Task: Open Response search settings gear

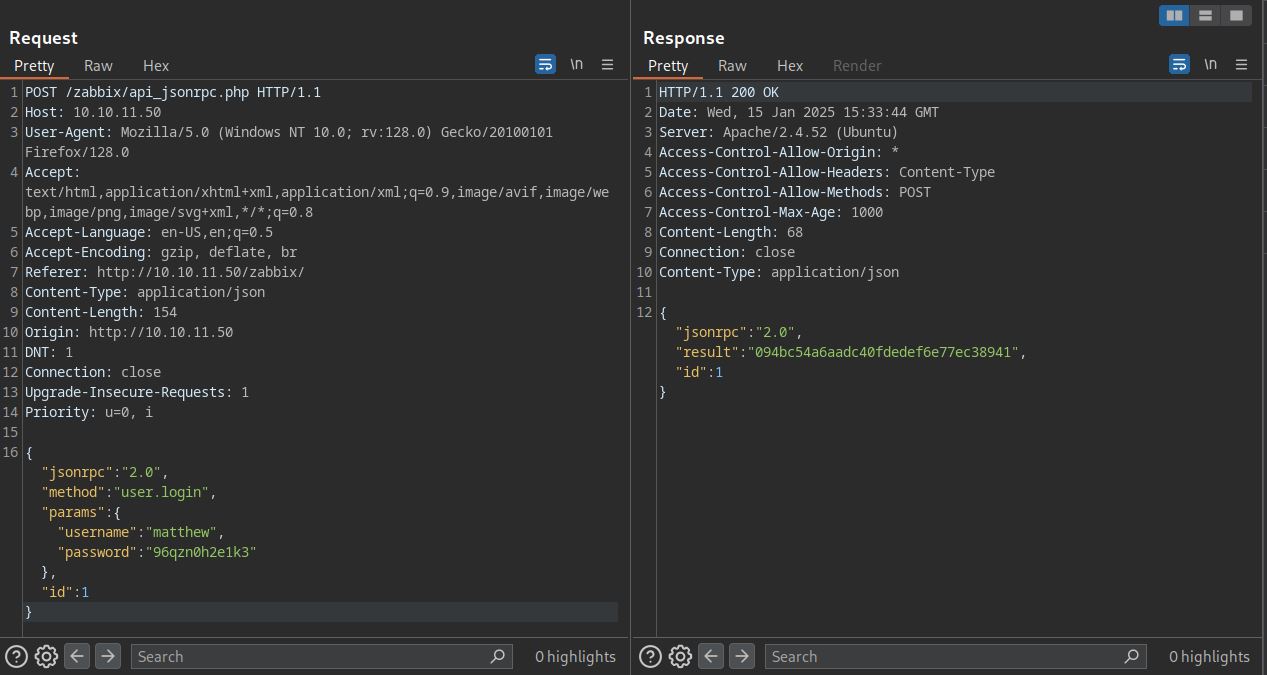Action: coord(680,656)
